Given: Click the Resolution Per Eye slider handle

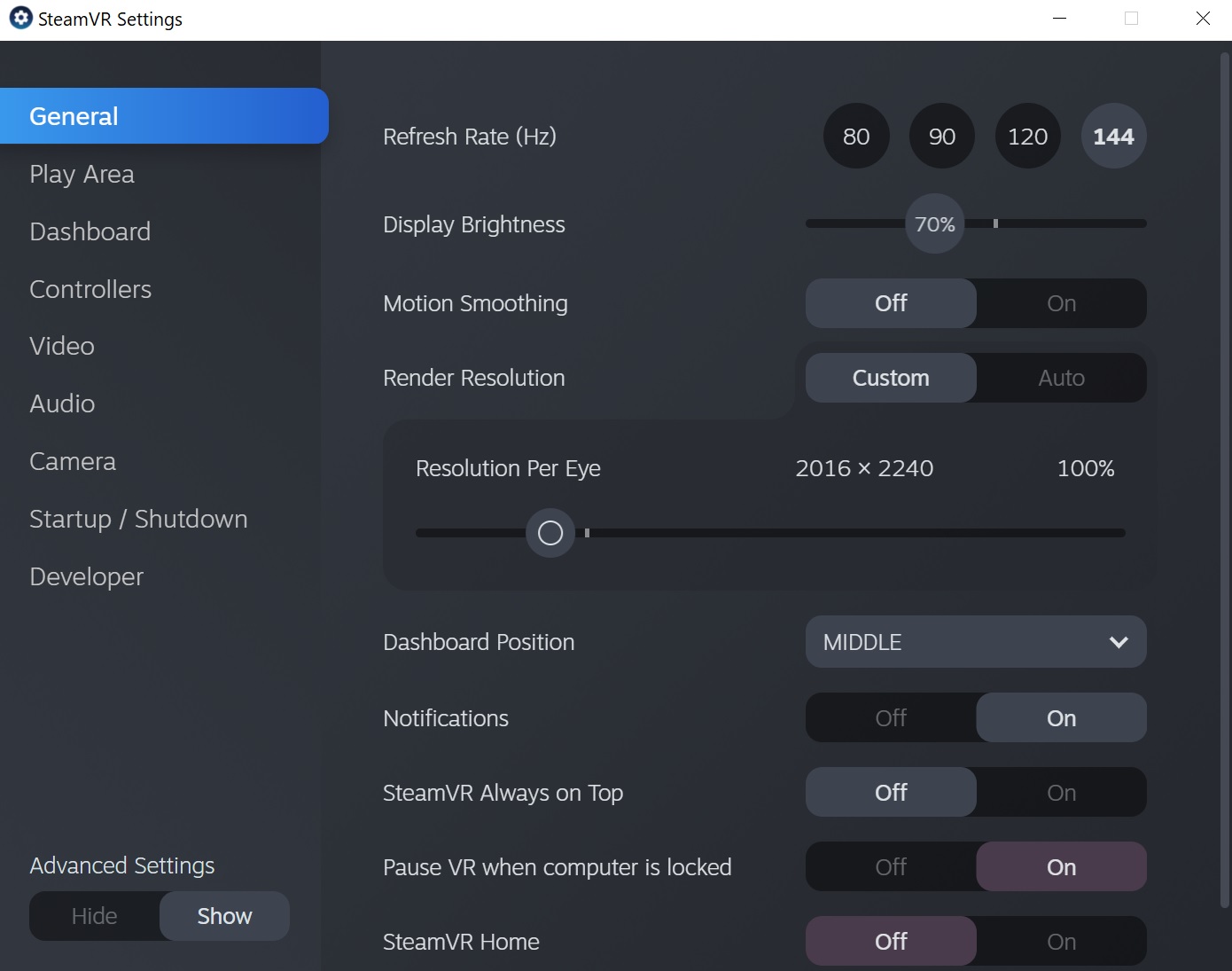Looking at the screenshot, I should (550, 533).
